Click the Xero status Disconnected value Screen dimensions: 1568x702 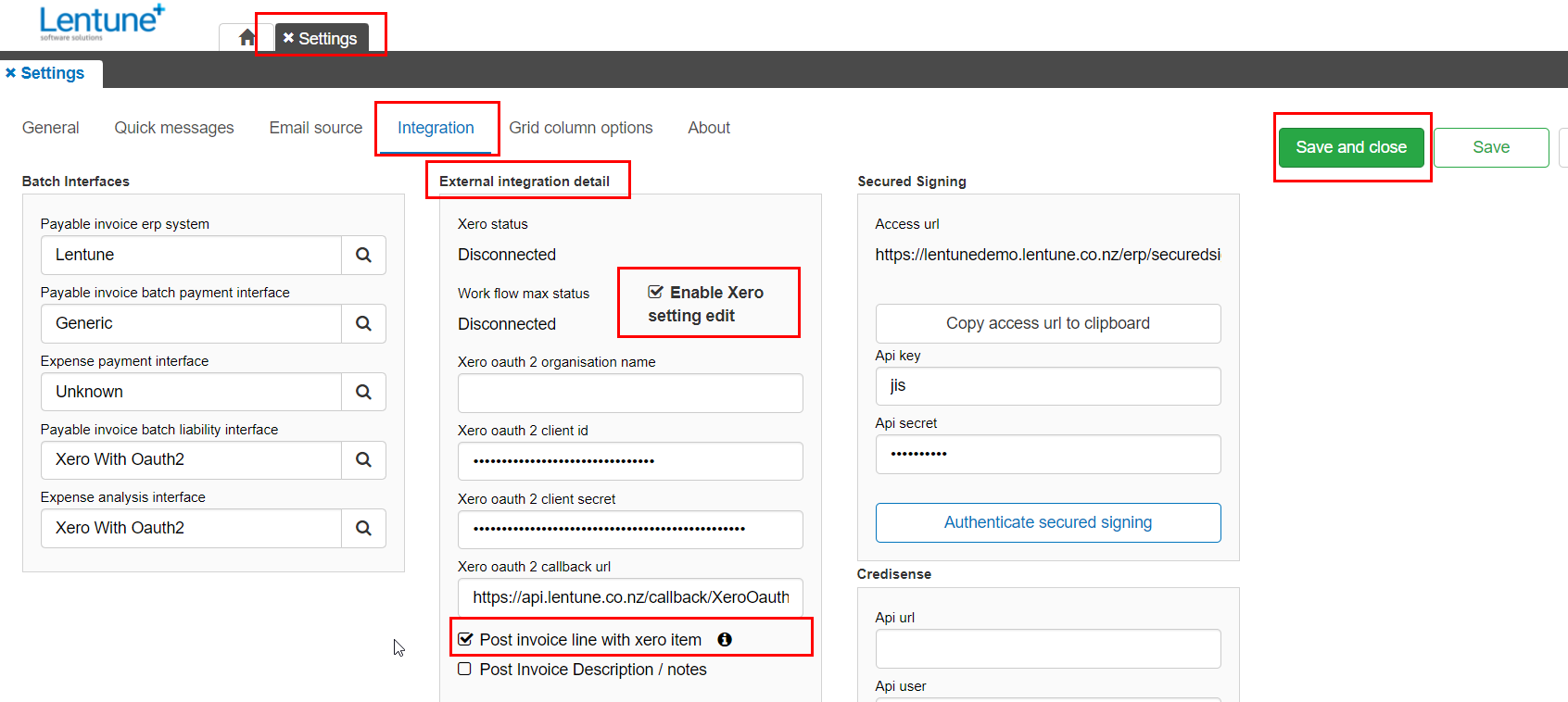[507, 255]
